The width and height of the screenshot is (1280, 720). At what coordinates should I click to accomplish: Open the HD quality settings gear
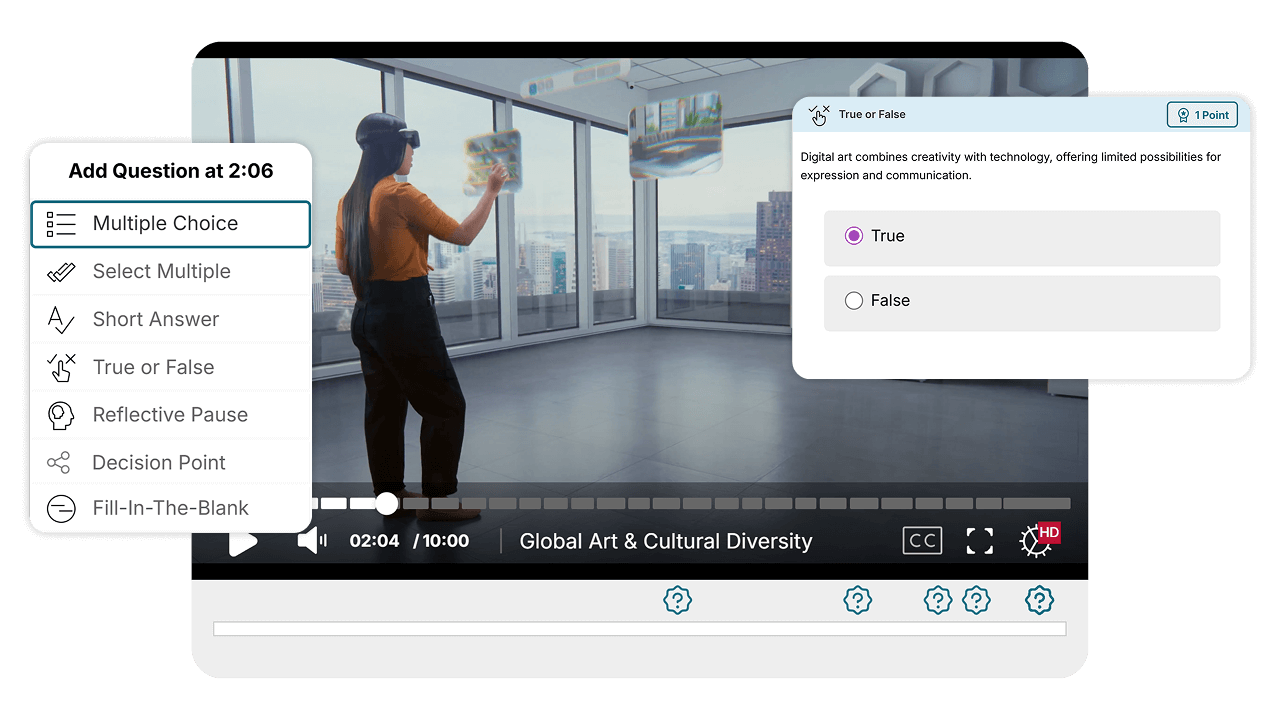pos(1036,540)
